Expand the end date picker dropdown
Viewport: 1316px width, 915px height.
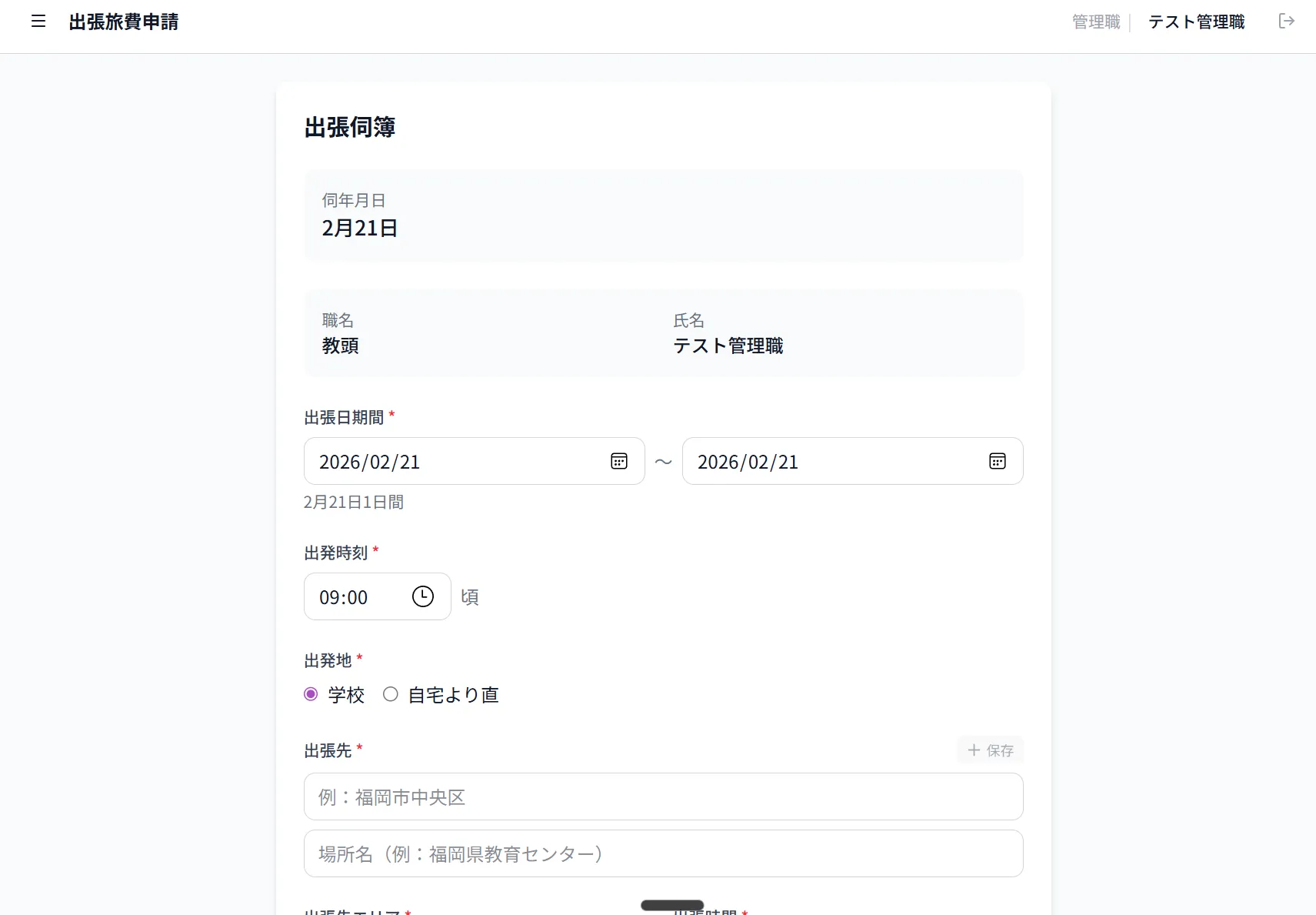[x=998, y=461]
